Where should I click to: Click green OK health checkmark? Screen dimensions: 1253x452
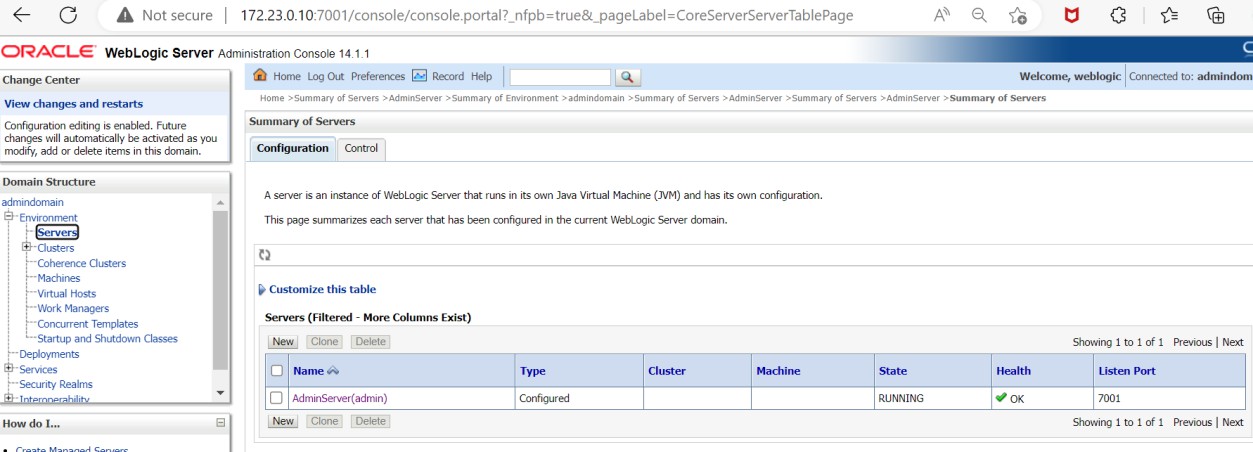click(1001, 397)
